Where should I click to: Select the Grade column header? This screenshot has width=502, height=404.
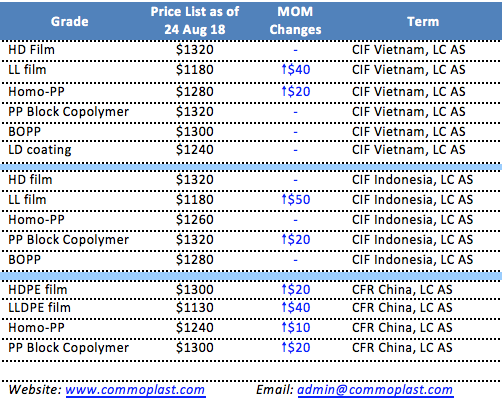(70, 21)
